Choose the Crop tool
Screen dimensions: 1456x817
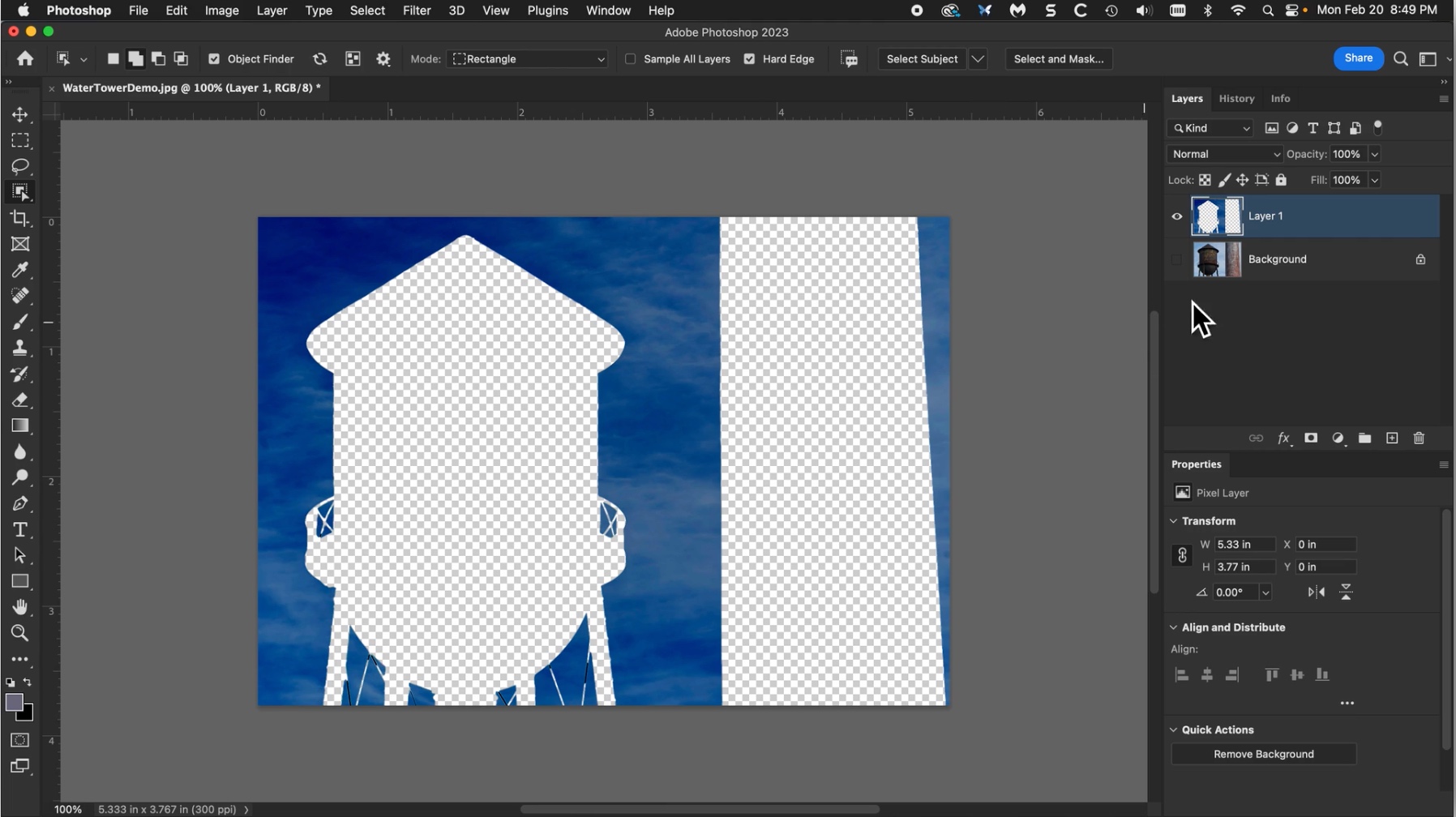(20, 218)
